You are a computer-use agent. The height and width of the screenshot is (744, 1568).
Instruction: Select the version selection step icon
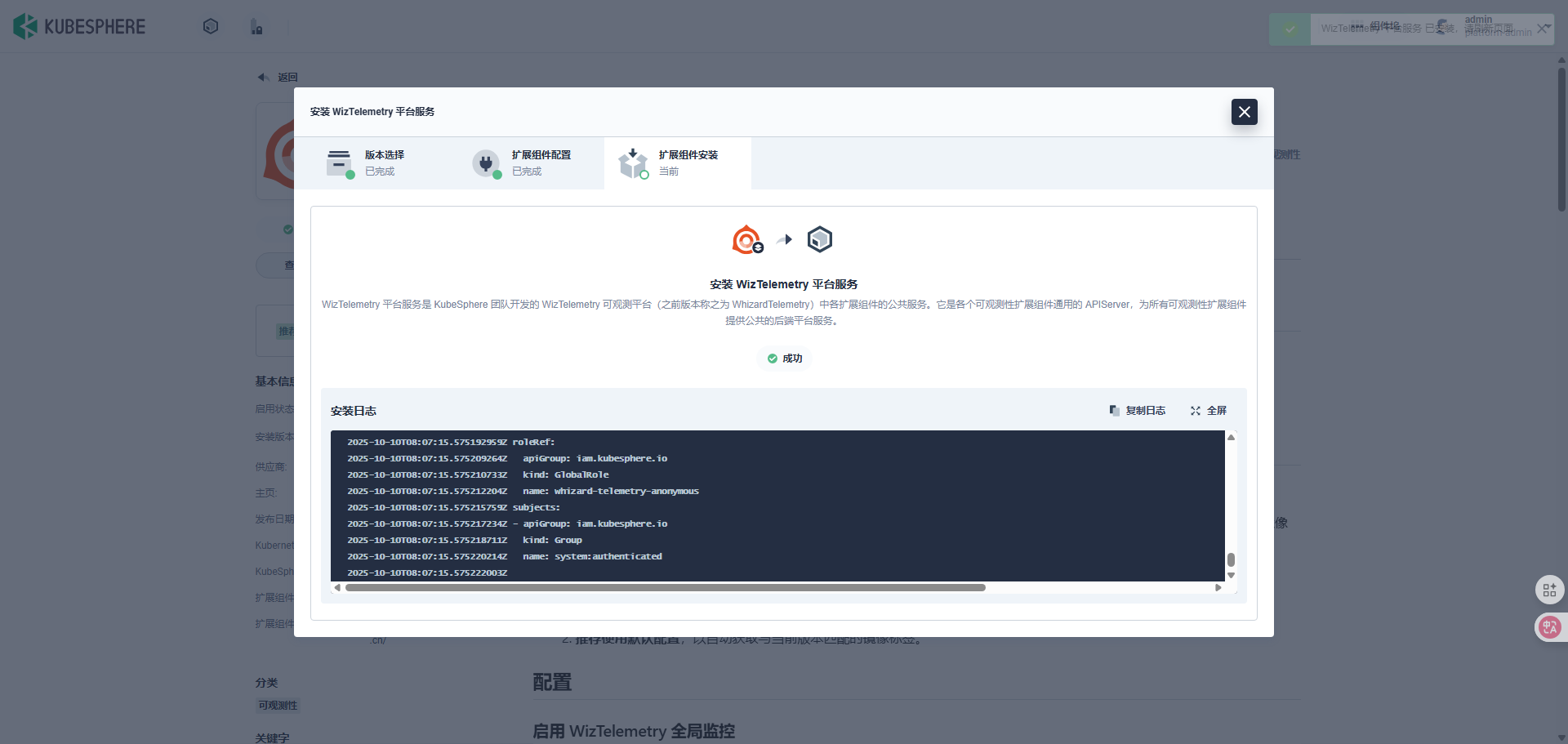(339, 163)
